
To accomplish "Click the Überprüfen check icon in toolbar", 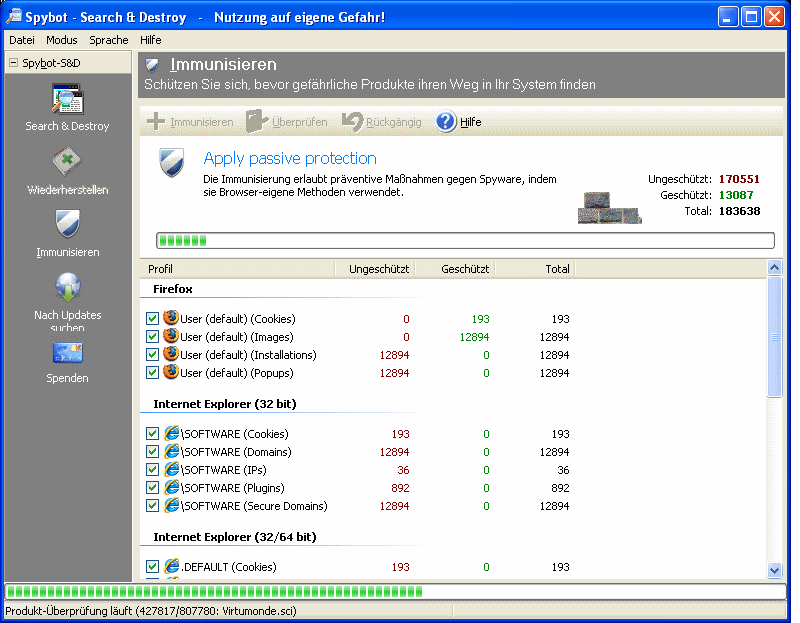I will point(257,122).
